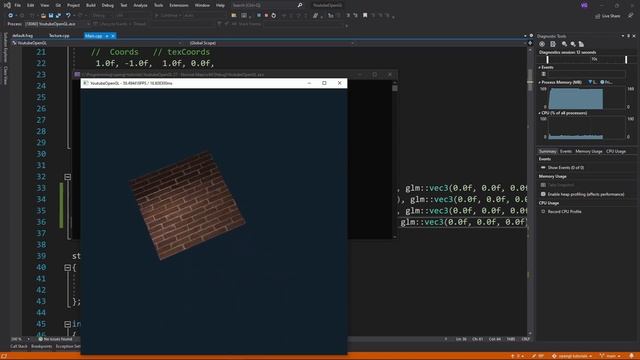
Task: Collapse the Events section in Diagnostic Tools
Action: click(540, 67)
